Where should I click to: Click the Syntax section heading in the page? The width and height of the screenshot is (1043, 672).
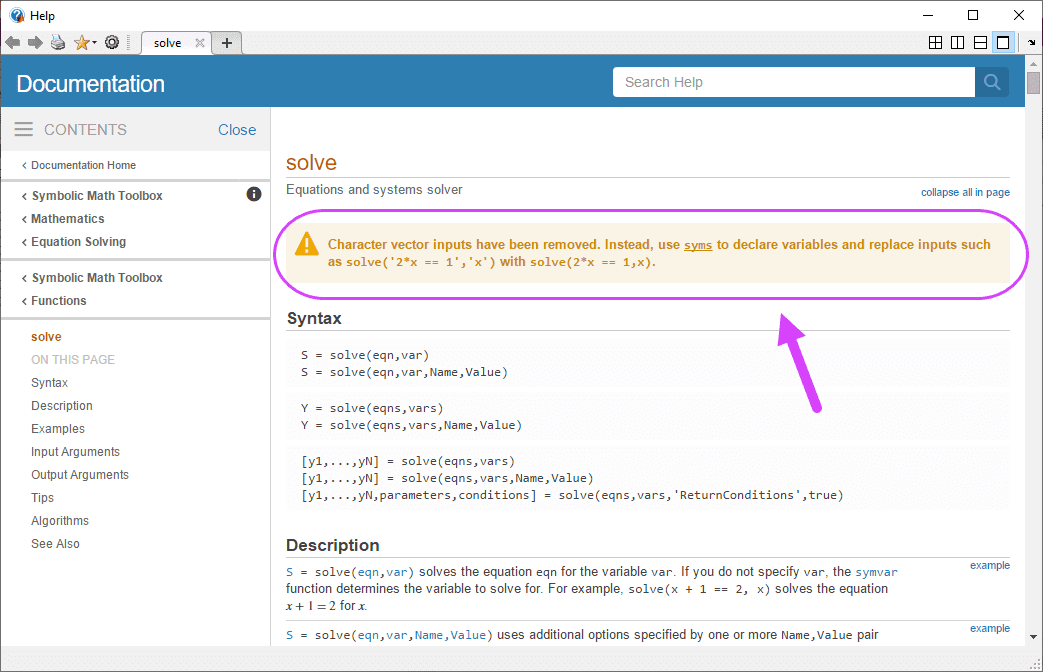coord(314,318)
